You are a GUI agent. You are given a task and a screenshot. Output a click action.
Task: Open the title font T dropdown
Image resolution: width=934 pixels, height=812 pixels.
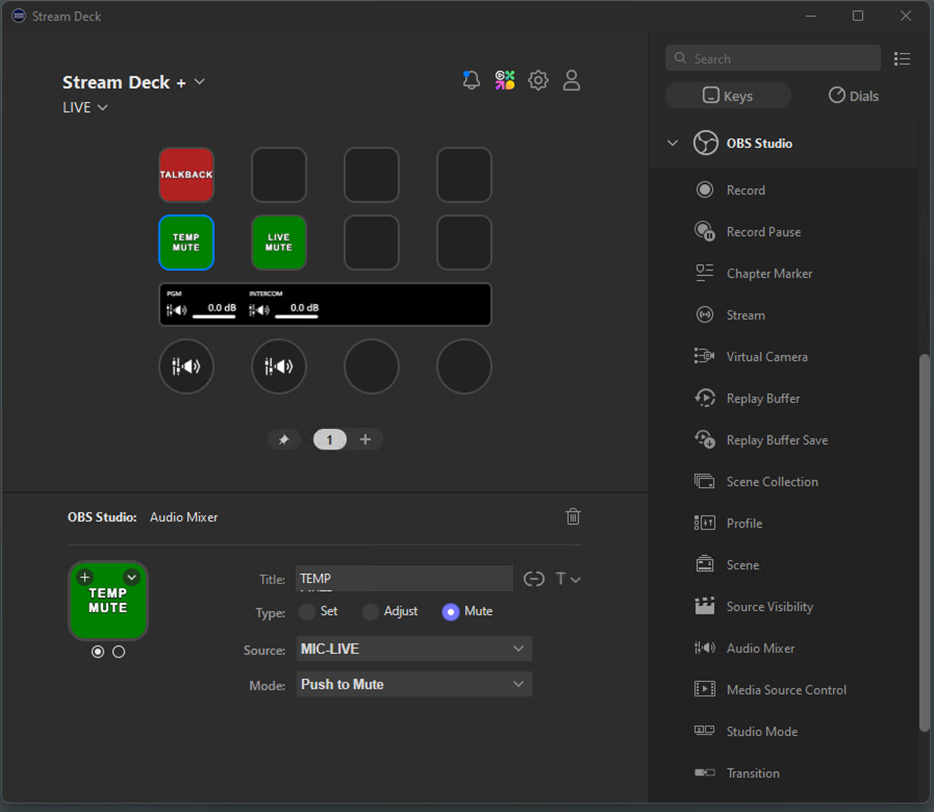click(568, 578)
